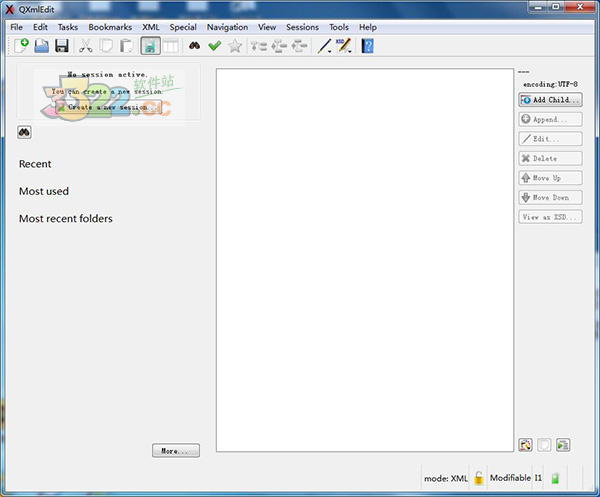This screenshot has width=600, height=497.
Task: Click binoculars Find icon in toolbar
Action: pos(194,46)
